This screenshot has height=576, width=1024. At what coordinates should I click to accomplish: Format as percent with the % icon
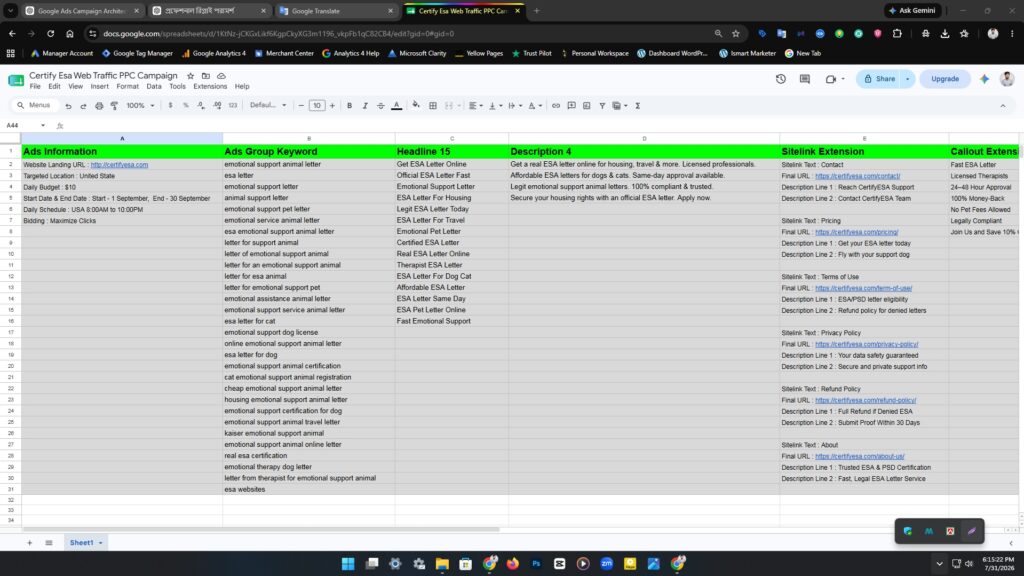pos(185,105)
